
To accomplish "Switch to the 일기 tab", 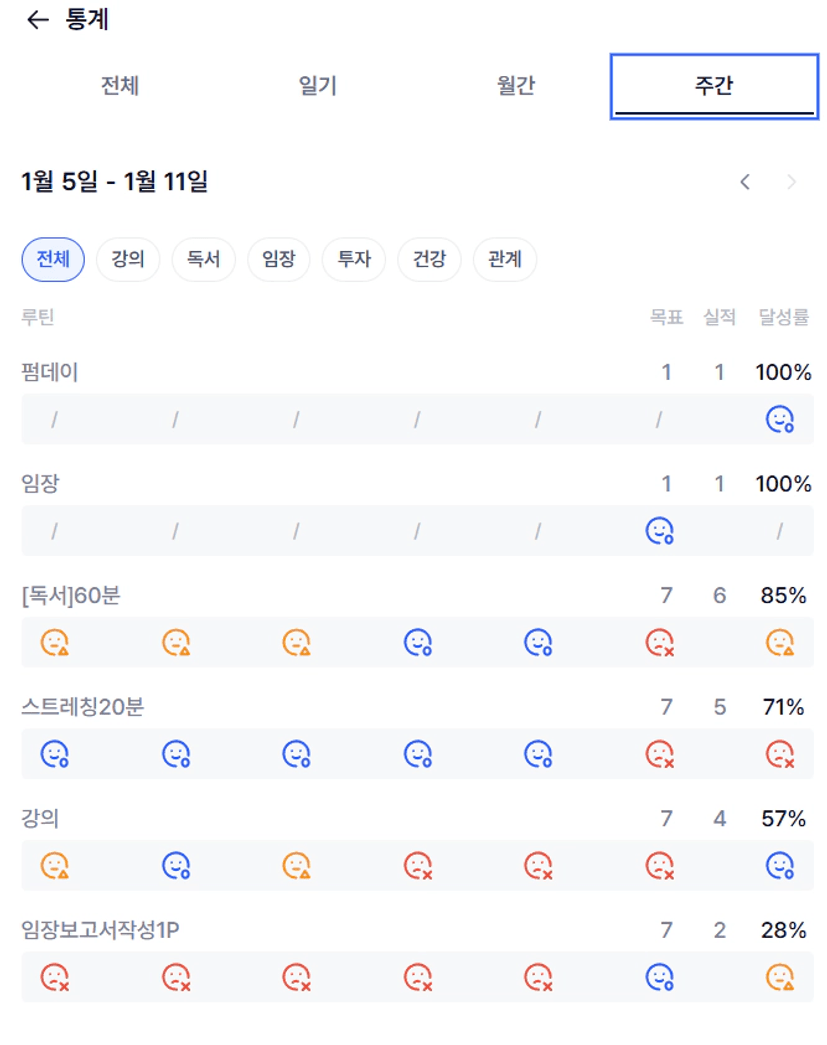I will click(x=318, y=86).
